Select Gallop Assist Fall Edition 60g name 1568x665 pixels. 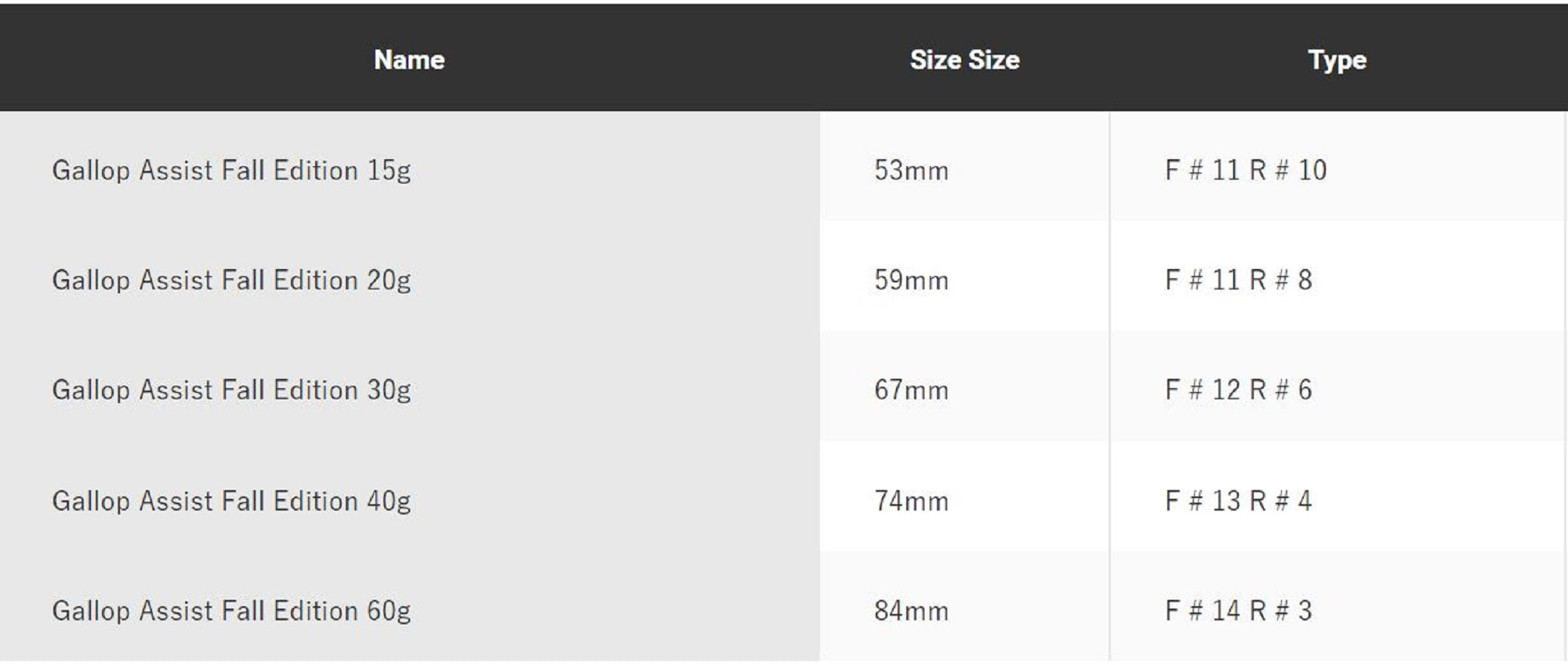[x=231, y=610]
